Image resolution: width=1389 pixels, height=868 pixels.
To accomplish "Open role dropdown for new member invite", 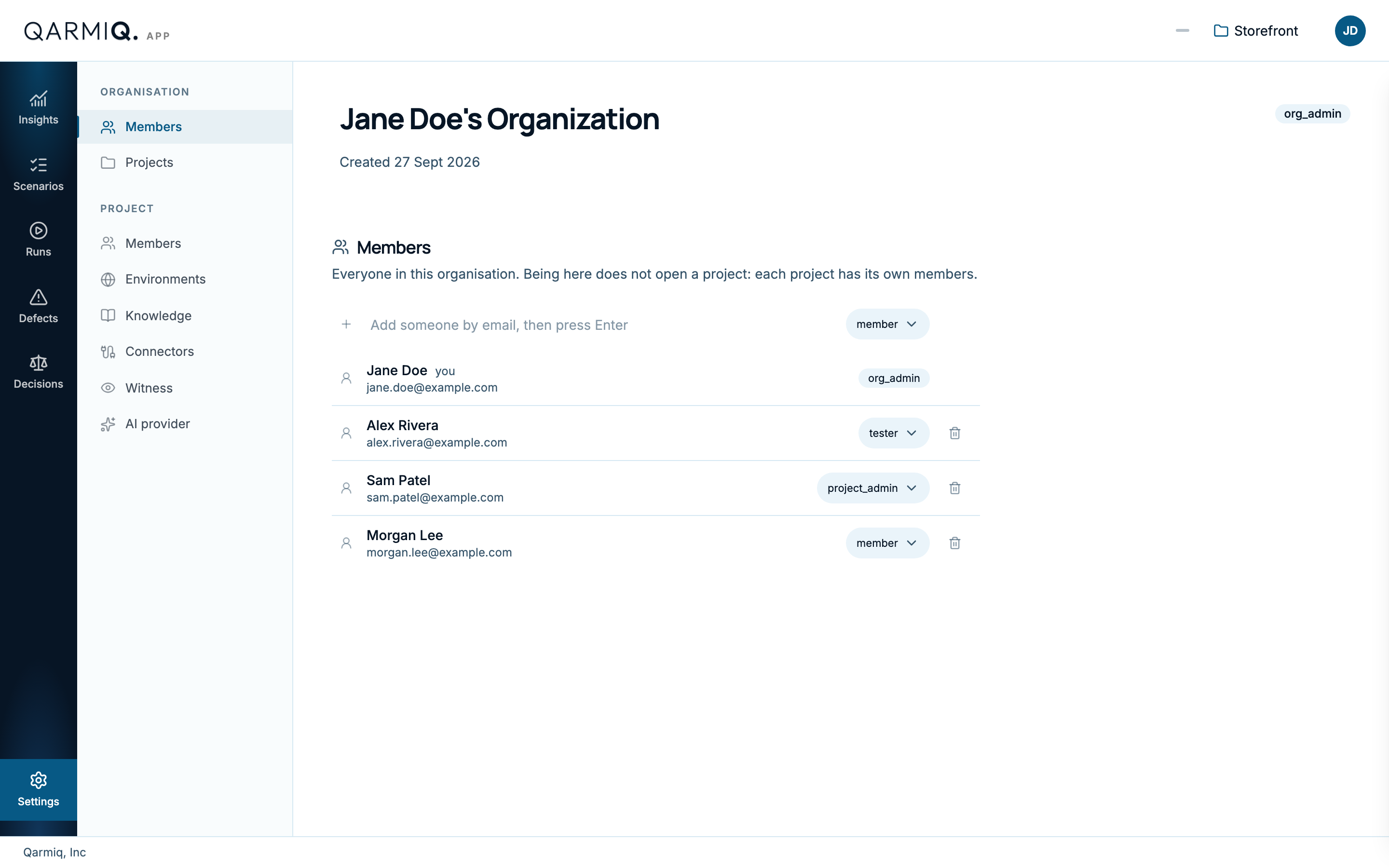I will (x=887, y=325).
